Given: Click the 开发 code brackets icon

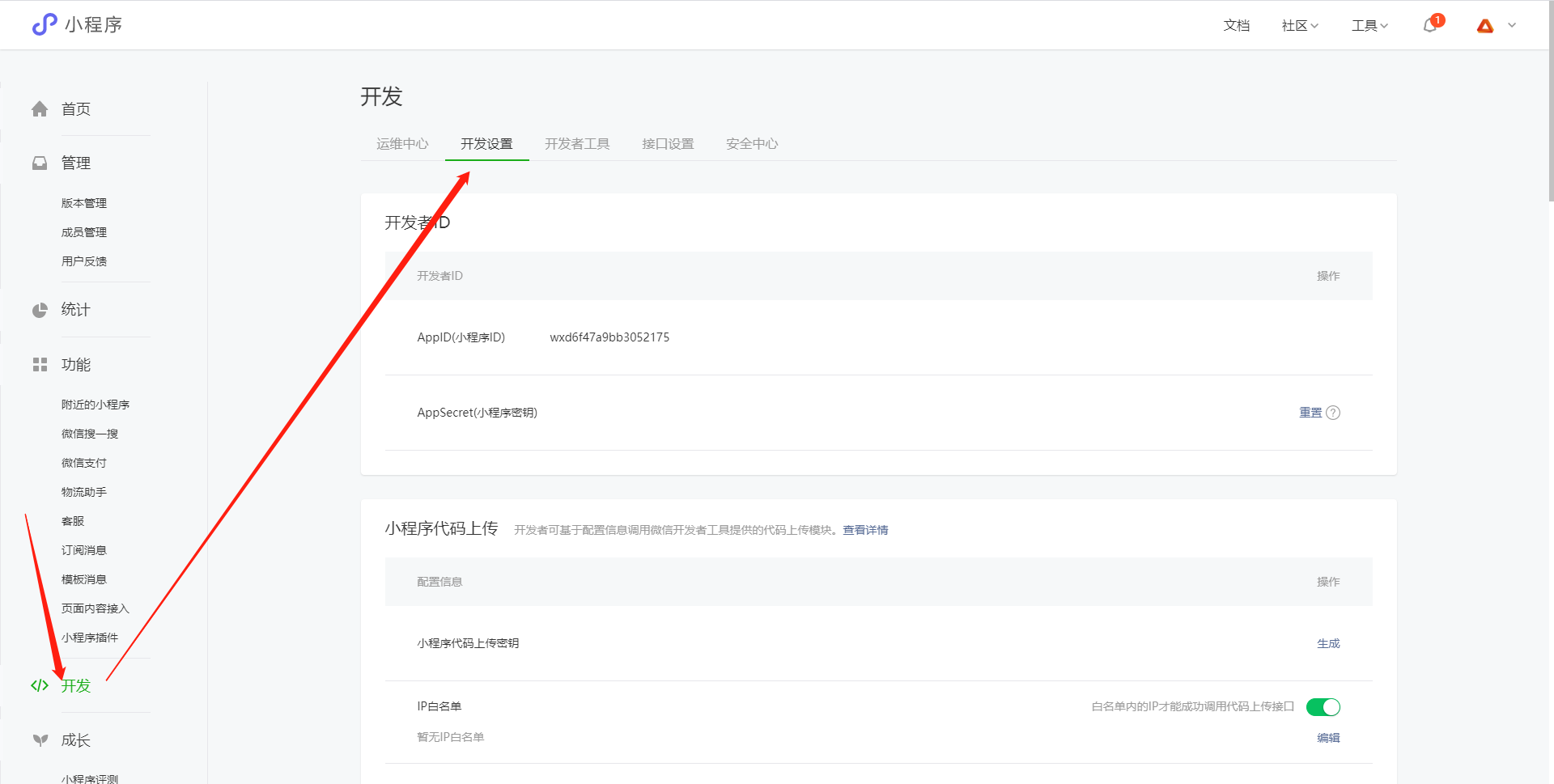Looking at the screenshot, I should click(40, 685).
